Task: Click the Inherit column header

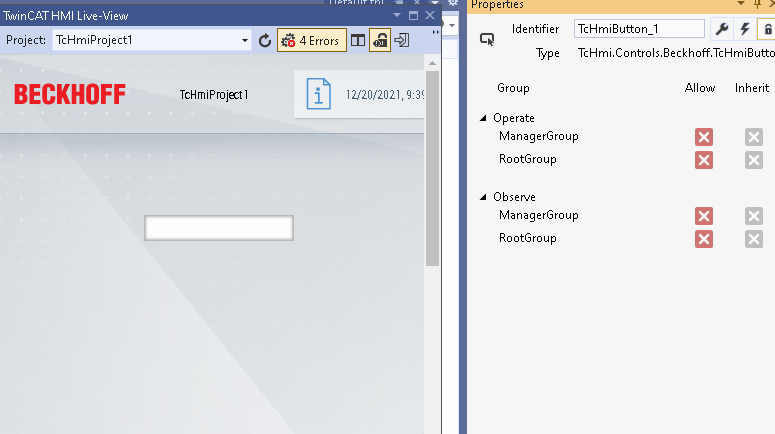Action: [x=752, y=88]
